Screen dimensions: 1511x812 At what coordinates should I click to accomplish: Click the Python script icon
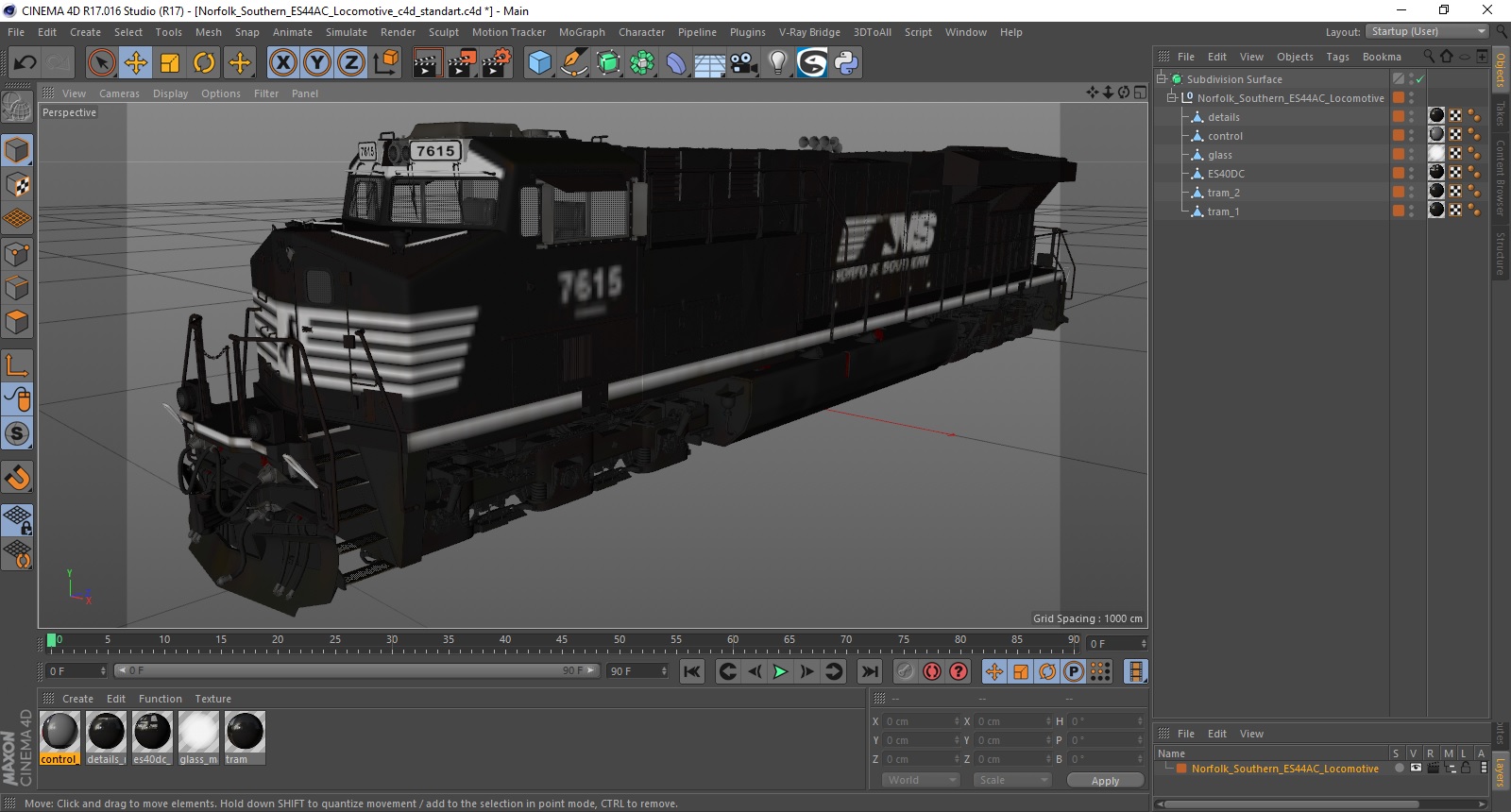(x=846, y=63)
